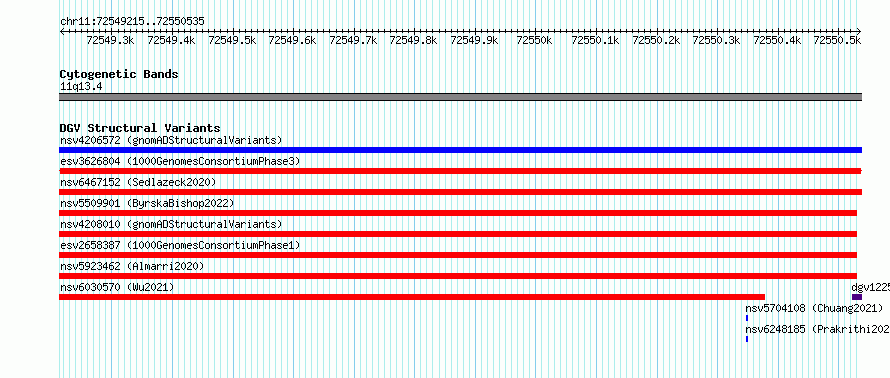890x378 pixels.
Task: Click ruler tick 72550.4k
Action: pyautogui.click(x=778, y=40)
